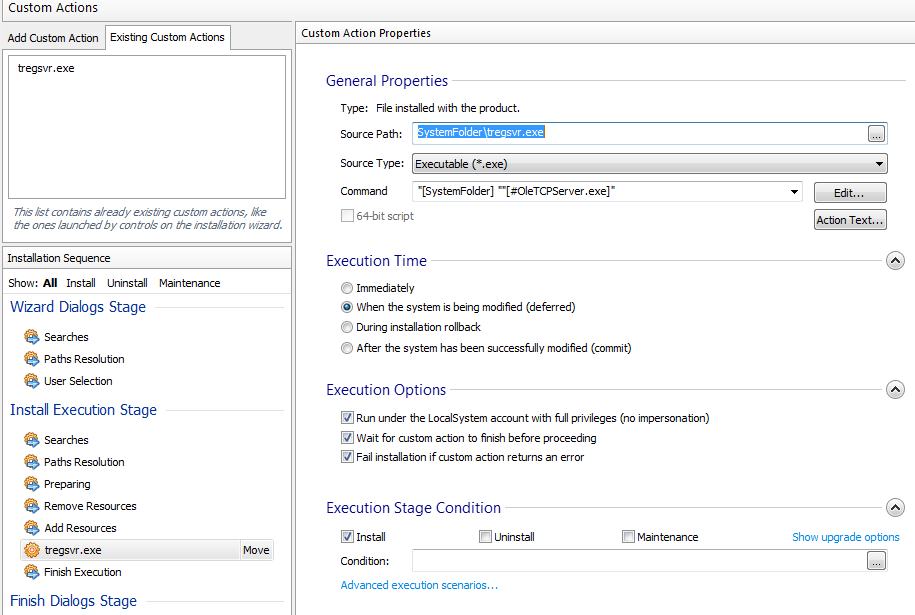Screen dimensions: 915x615
Task: Enable the Uninstall stage condition checkbox
Action: (485, 537)
